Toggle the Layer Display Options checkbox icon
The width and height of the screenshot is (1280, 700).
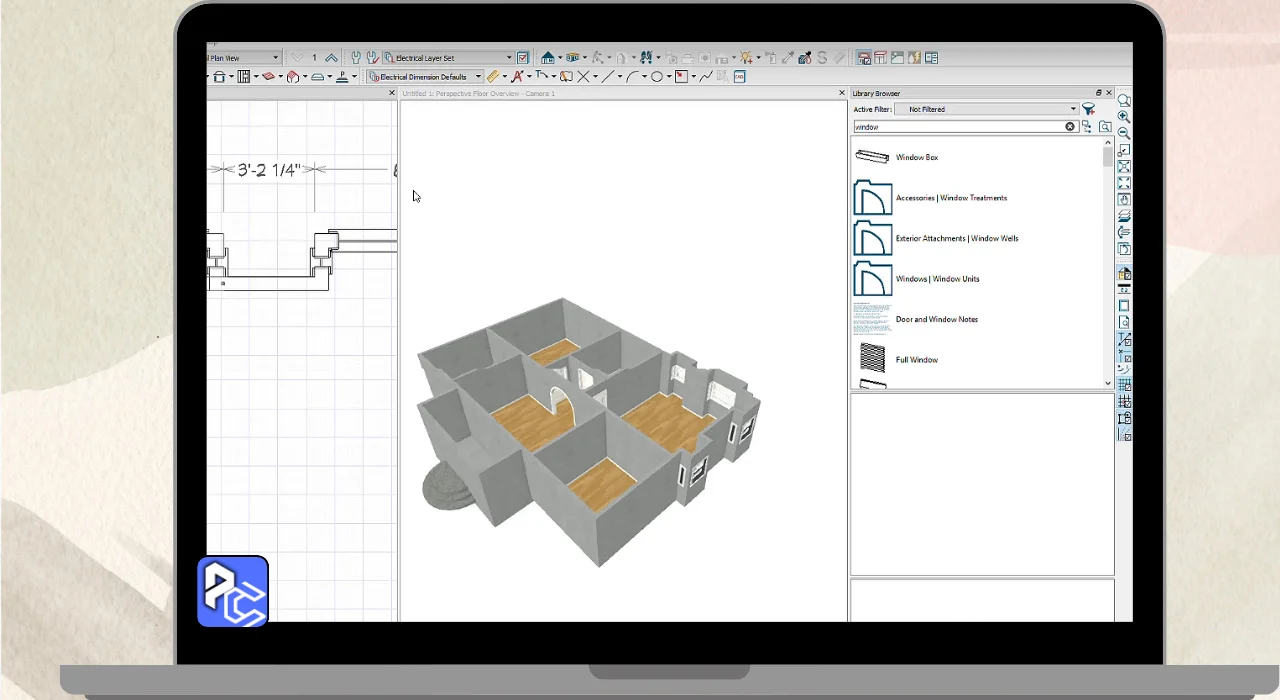523,58
